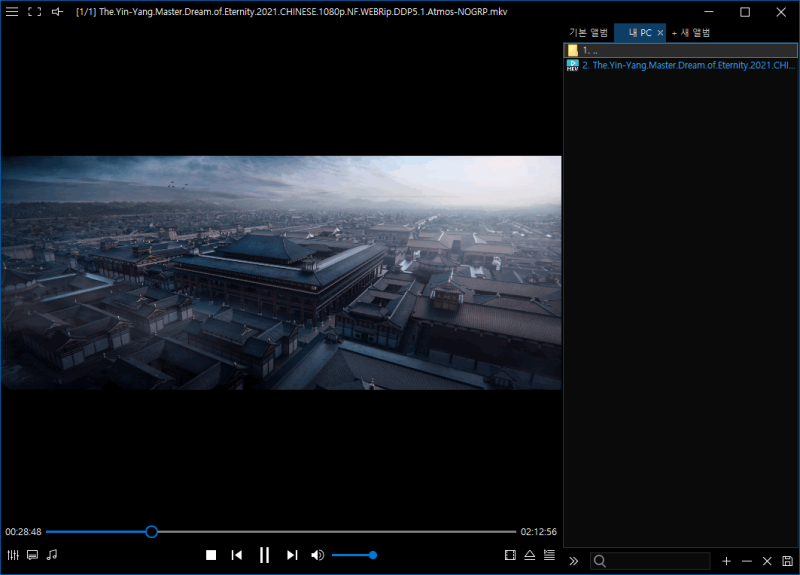This screenshot has width=800, height=575.
Task: Click the subtitle settings icon
Action: pyautogui.click(x=32, y=555)
